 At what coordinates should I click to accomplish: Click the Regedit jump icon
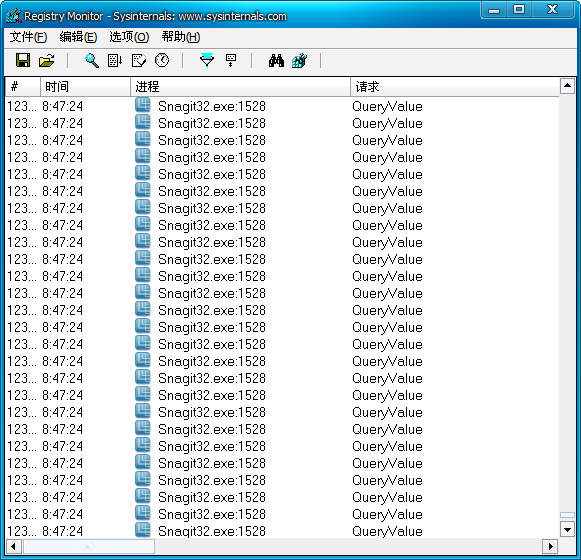tap(299, 60)
